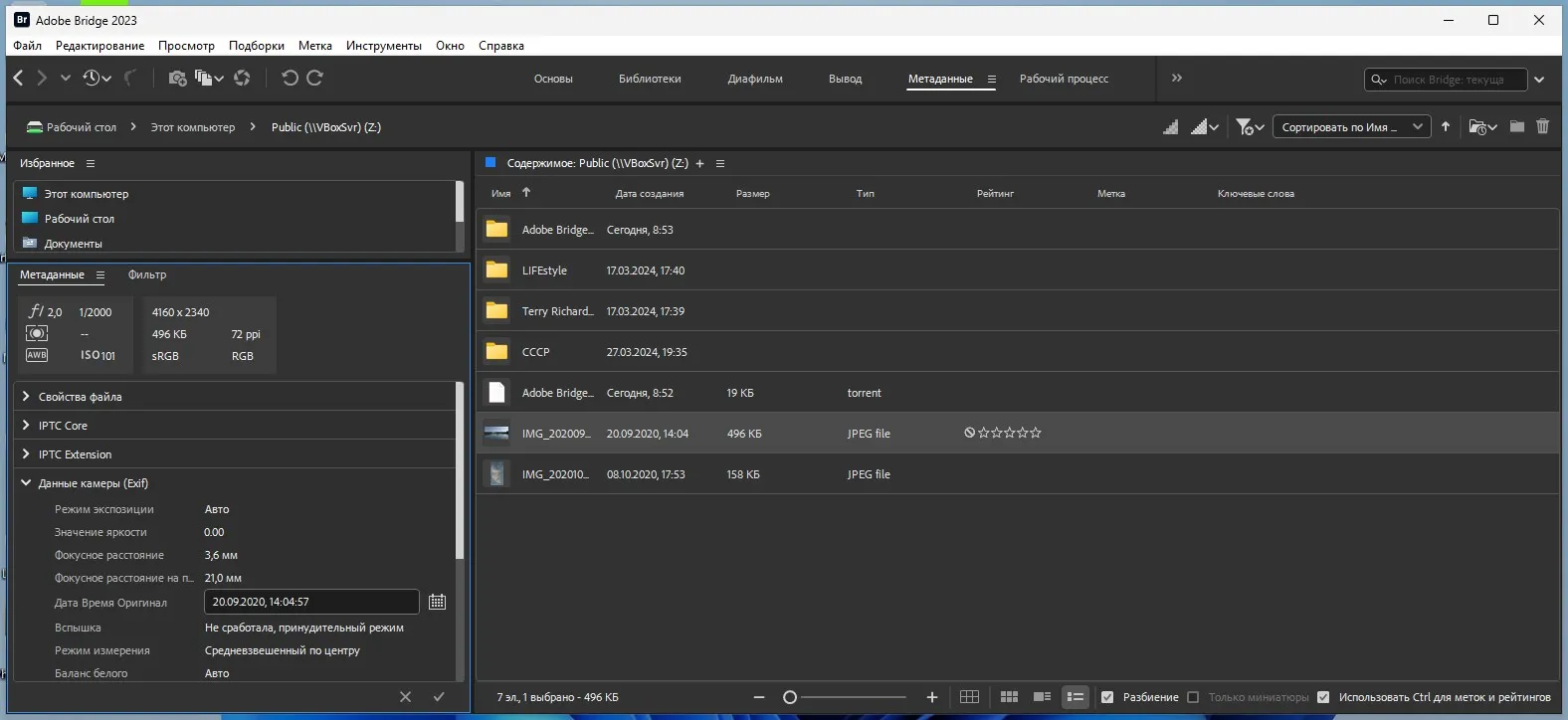
Task: Open in Camera Raw aperture icon
Action: pos(242,78)
